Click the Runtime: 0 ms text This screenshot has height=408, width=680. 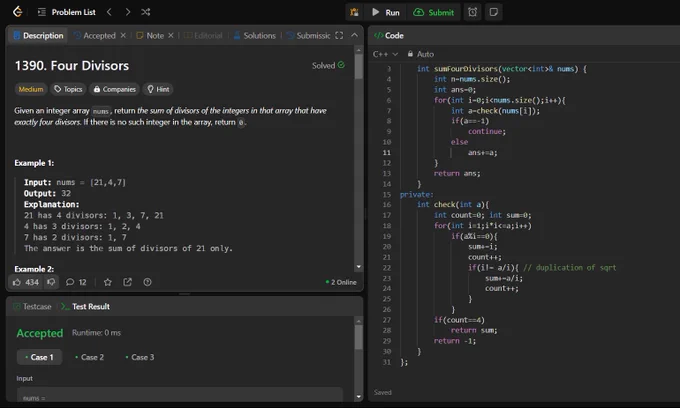[96, 333]
